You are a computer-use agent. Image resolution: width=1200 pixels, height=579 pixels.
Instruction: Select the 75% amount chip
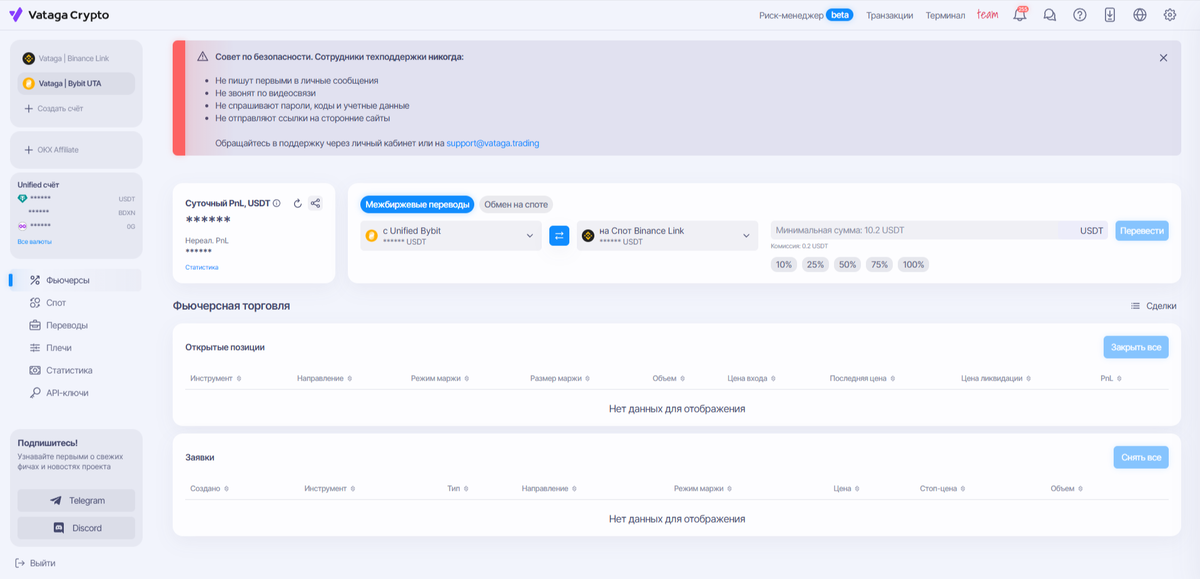coord(879,265)
